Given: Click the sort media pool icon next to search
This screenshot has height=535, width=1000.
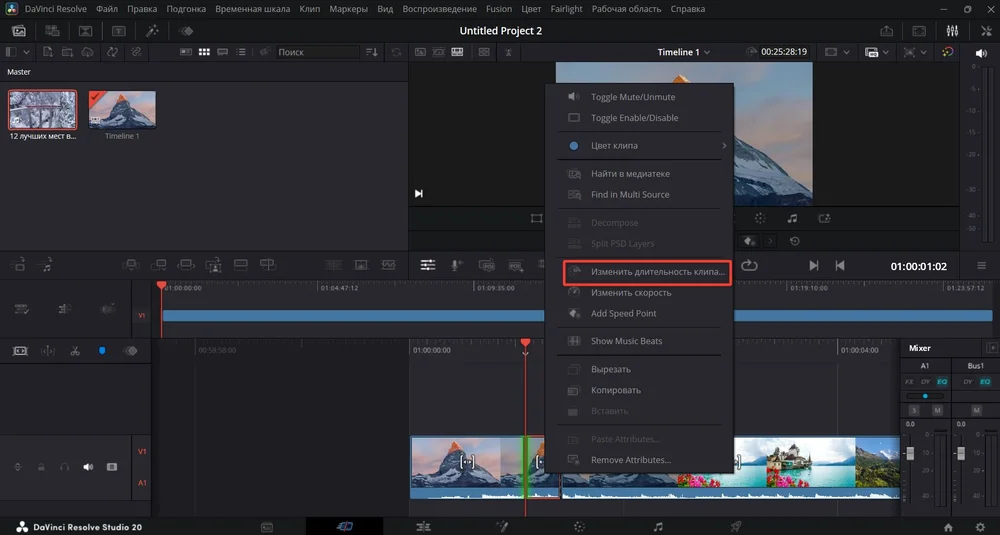Looking at the screenshot, I should [373, 52].
